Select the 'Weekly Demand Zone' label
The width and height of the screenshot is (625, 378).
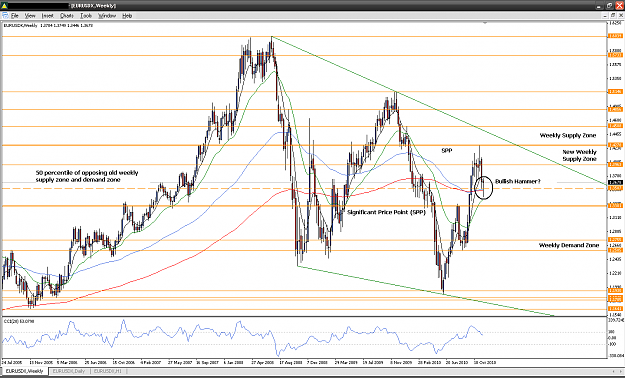[569, 245]
